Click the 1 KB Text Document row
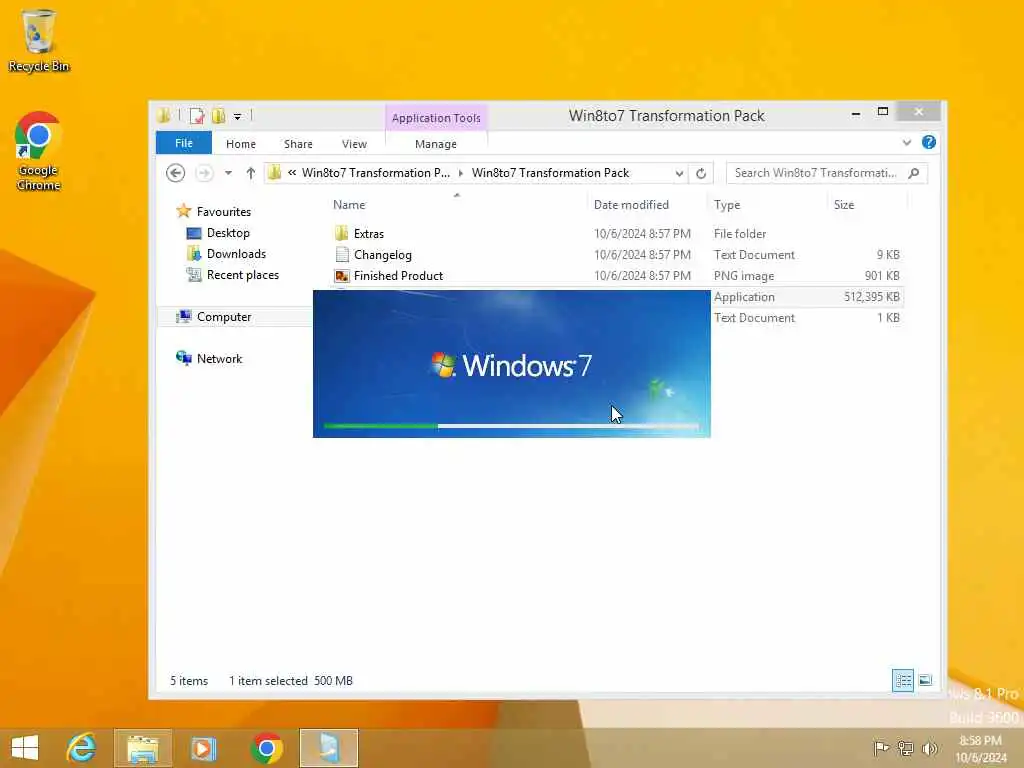 coord(807,318)
